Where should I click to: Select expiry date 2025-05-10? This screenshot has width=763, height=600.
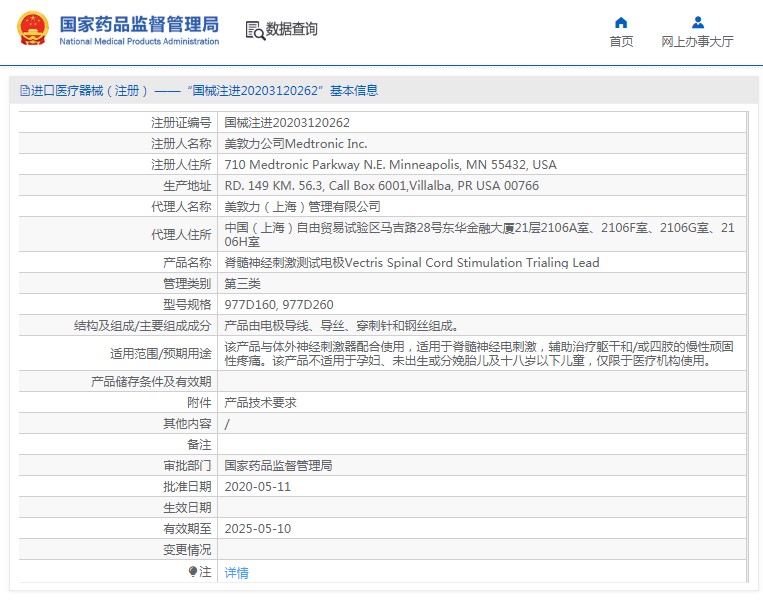click(257, 528)
